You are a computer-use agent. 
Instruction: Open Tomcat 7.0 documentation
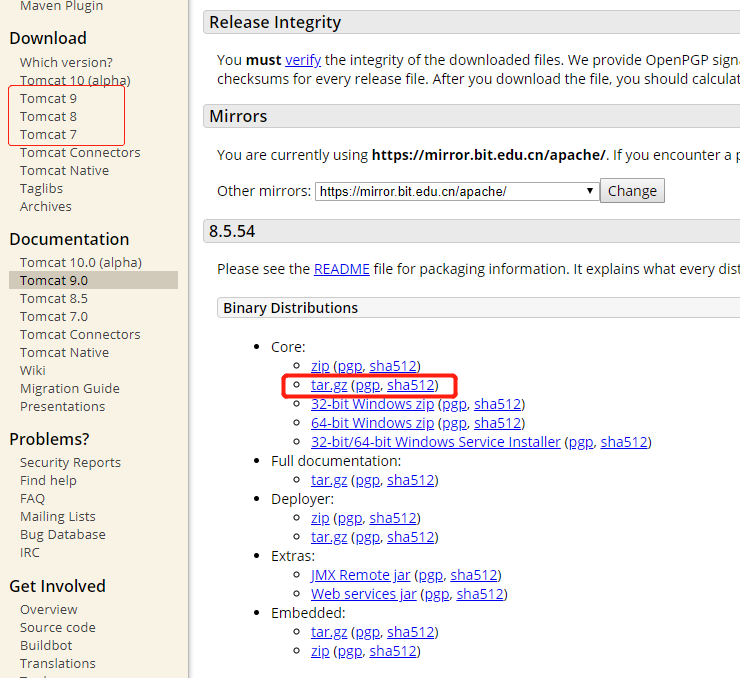[54, 316]
